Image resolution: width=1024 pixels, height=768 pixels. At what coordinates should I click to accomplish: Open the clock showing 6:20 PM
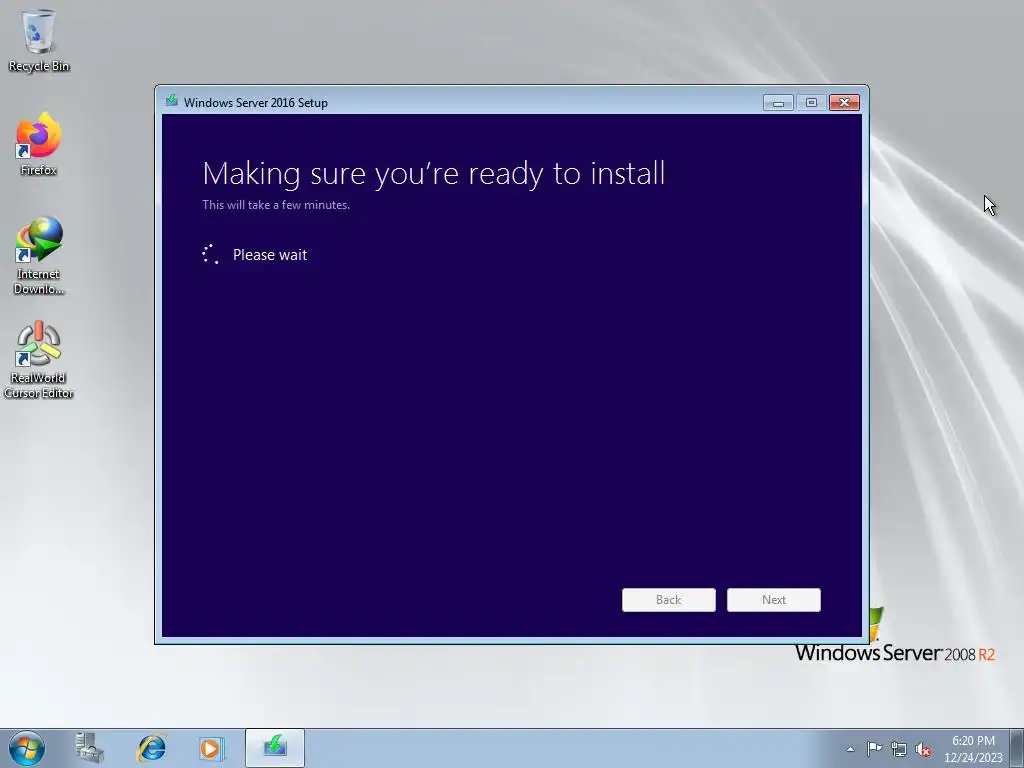pos(973,748)
